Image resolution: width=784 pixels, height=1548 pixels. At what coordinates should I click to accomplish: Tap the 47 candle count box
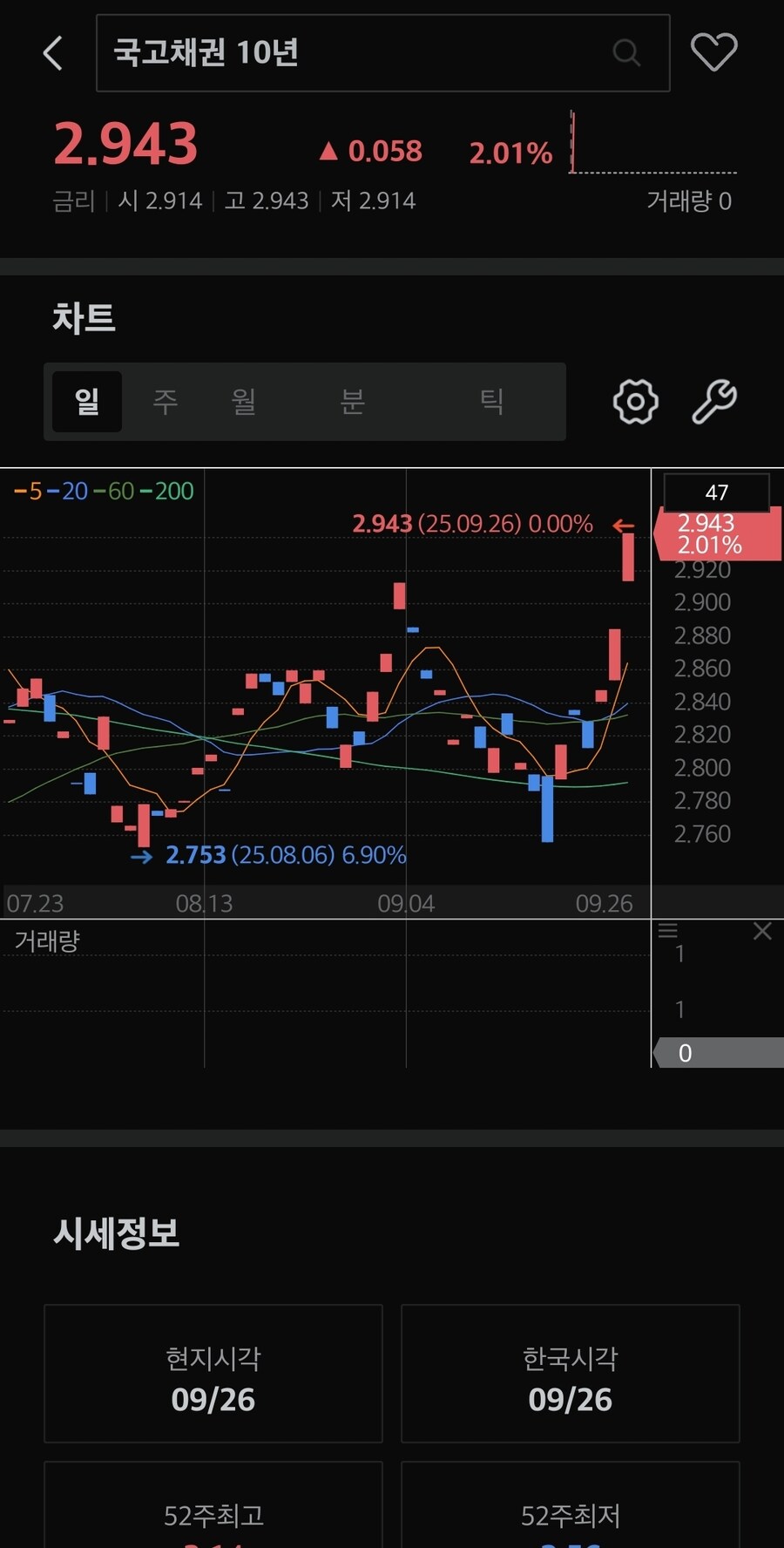pyautogui.click(x=716, y=492)
